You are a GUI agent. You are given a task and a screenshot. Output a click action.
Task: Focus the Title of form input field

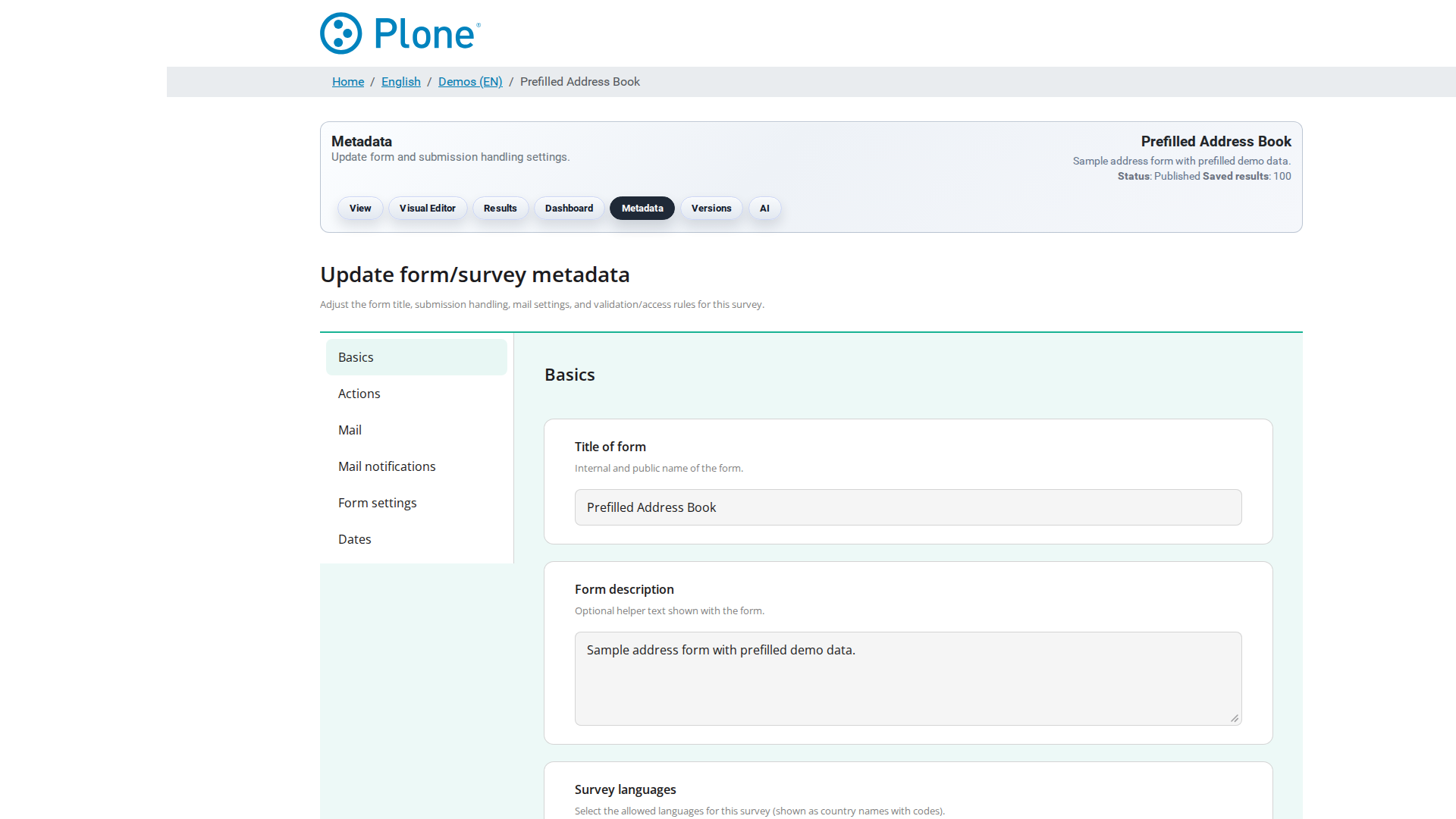908,507
